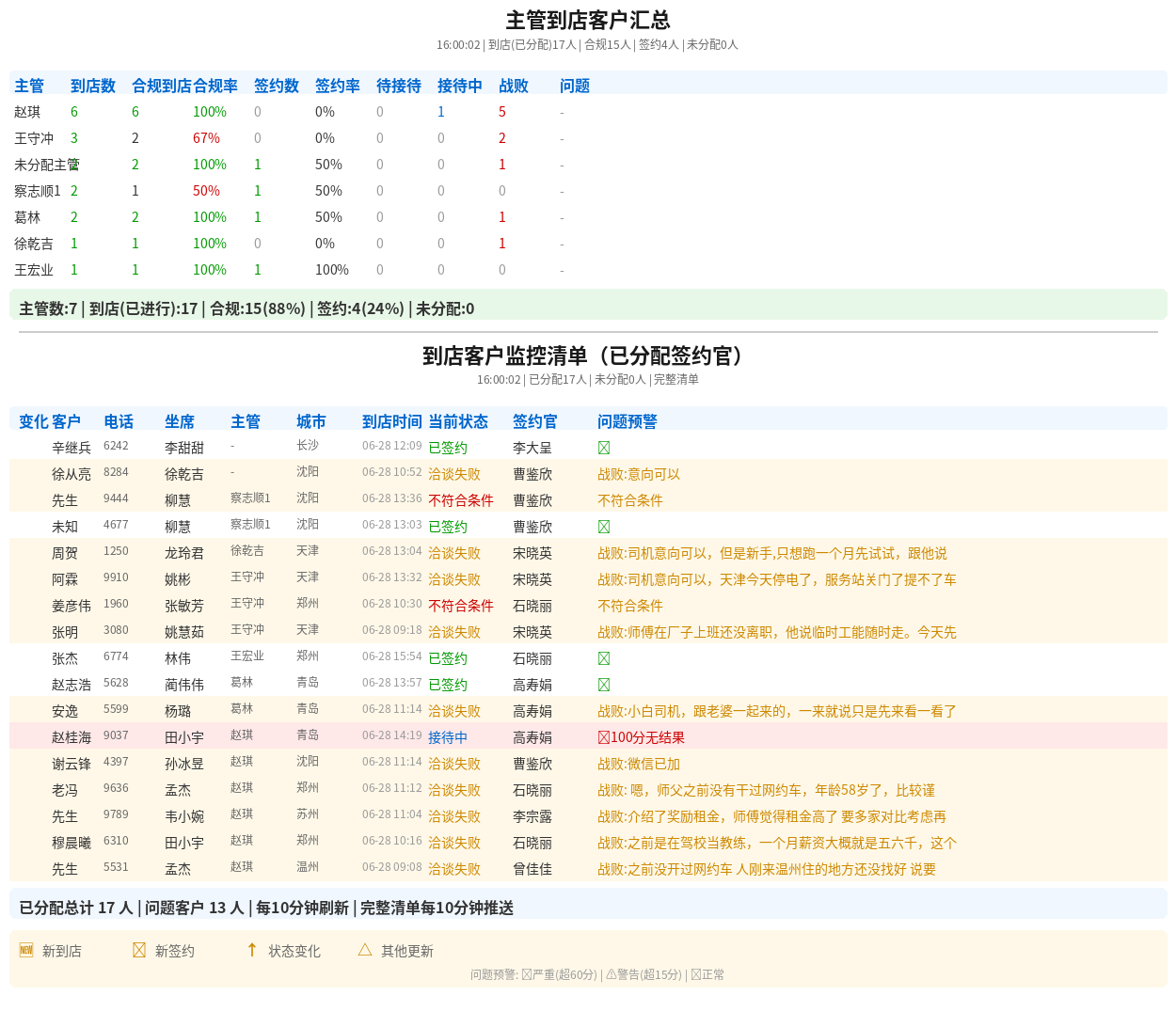Click the 战败:意向可以 warning text
Viewport: 1176px width, 1027px height.
(639, 475)
